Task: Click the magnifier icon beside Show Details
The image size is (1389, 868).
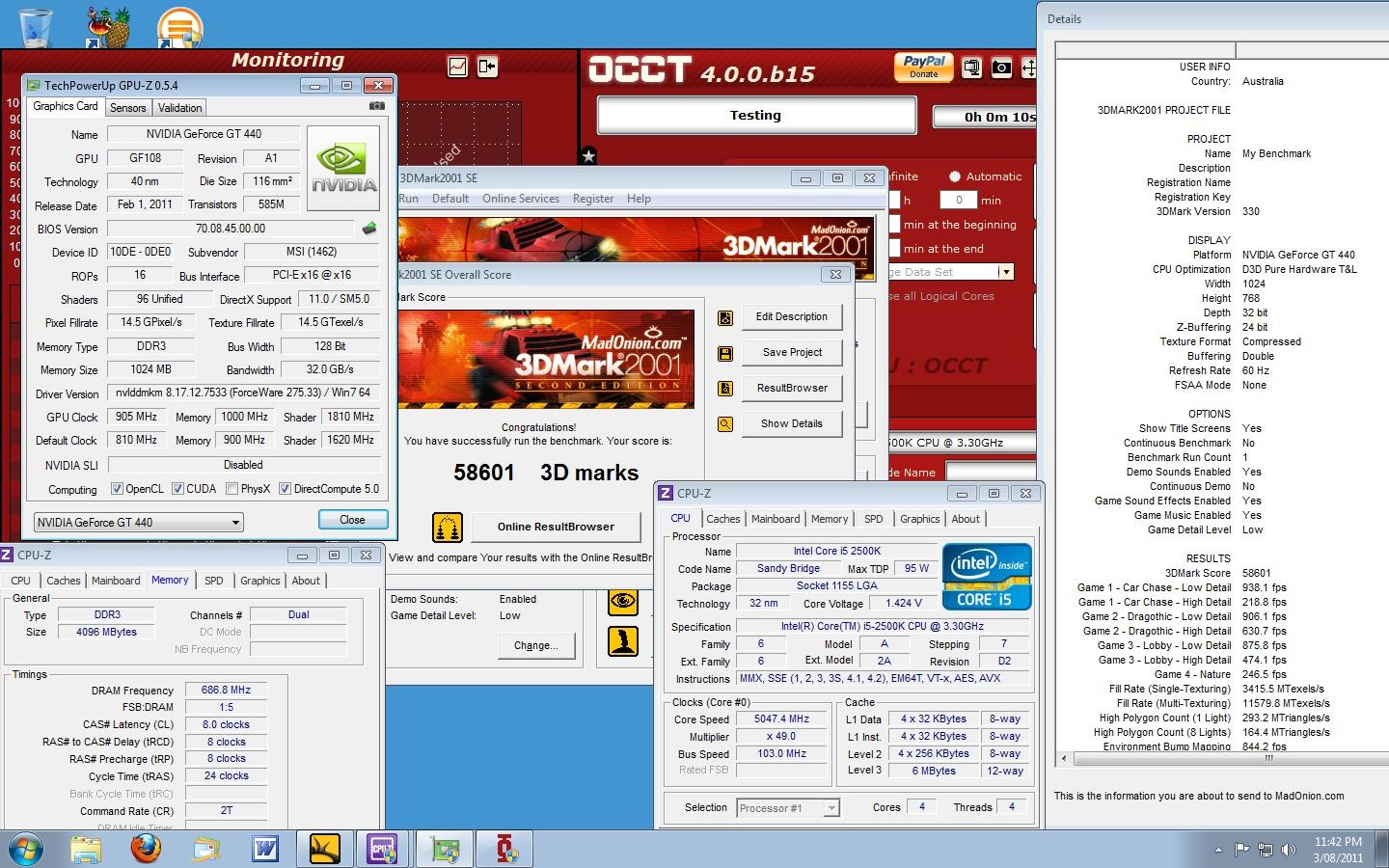Action: (725, 424)
